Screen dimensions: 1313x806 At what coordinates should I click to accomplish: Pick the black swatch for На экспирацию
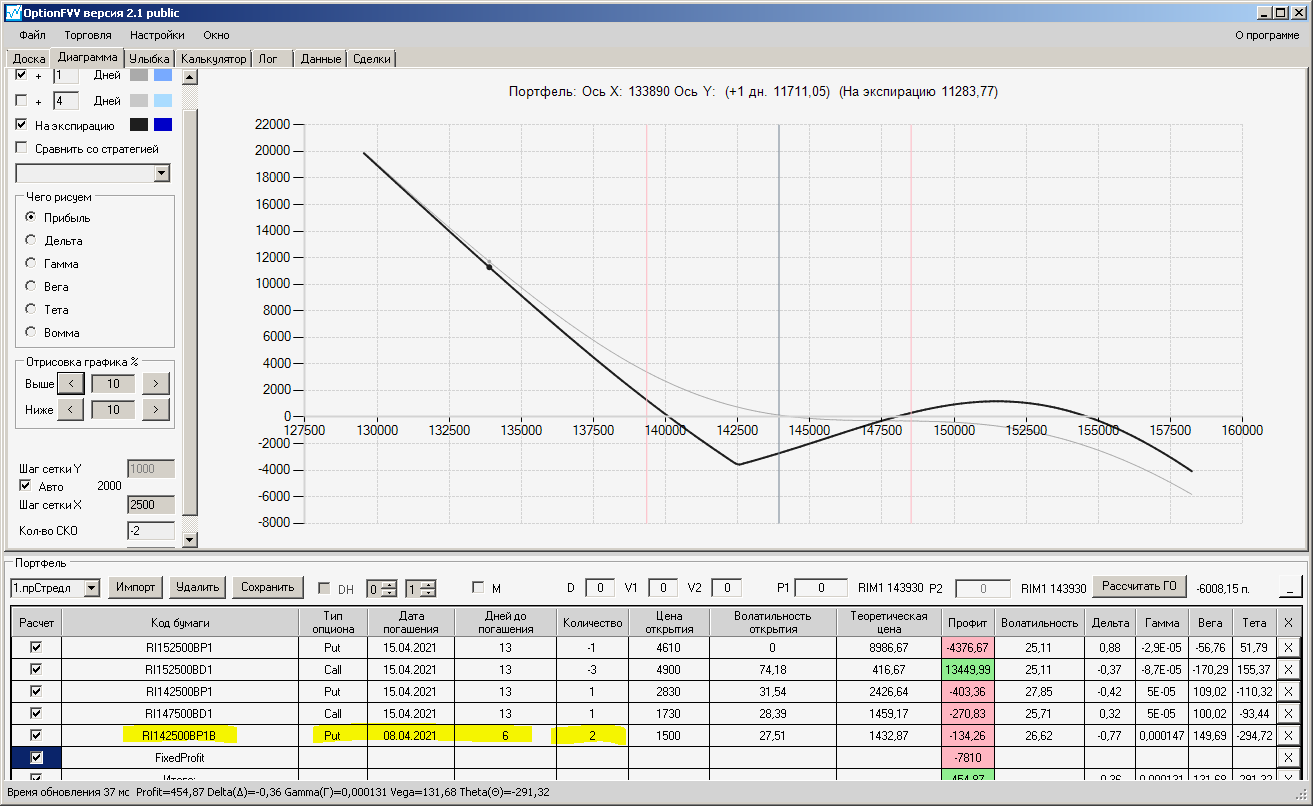[139, 125]
